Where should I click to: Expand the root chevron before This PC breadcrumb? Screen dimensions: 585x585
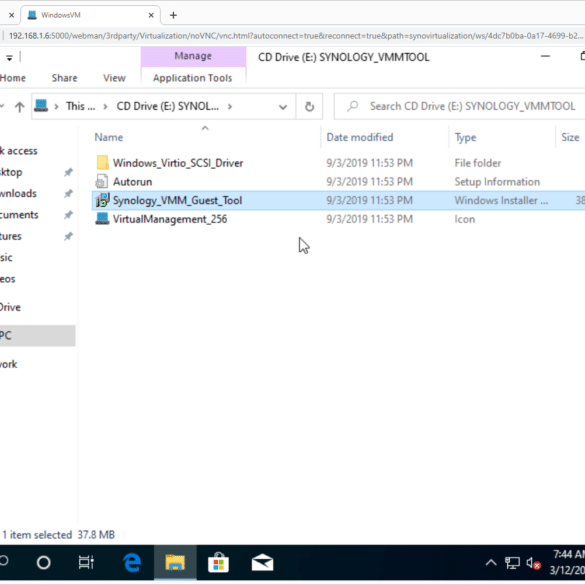56,107
